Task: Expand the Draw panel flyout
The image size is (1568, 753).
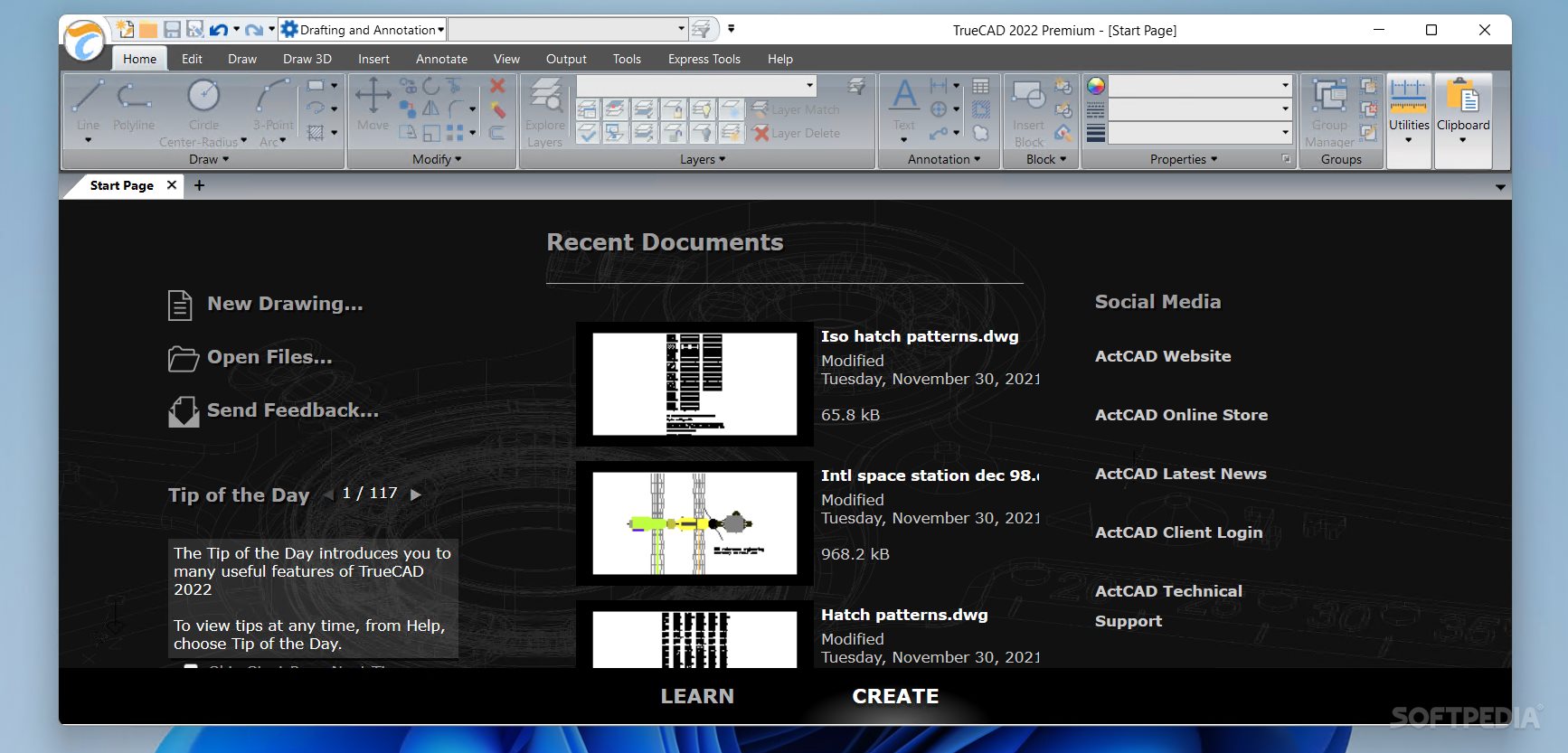Action: tap(209, 159)
